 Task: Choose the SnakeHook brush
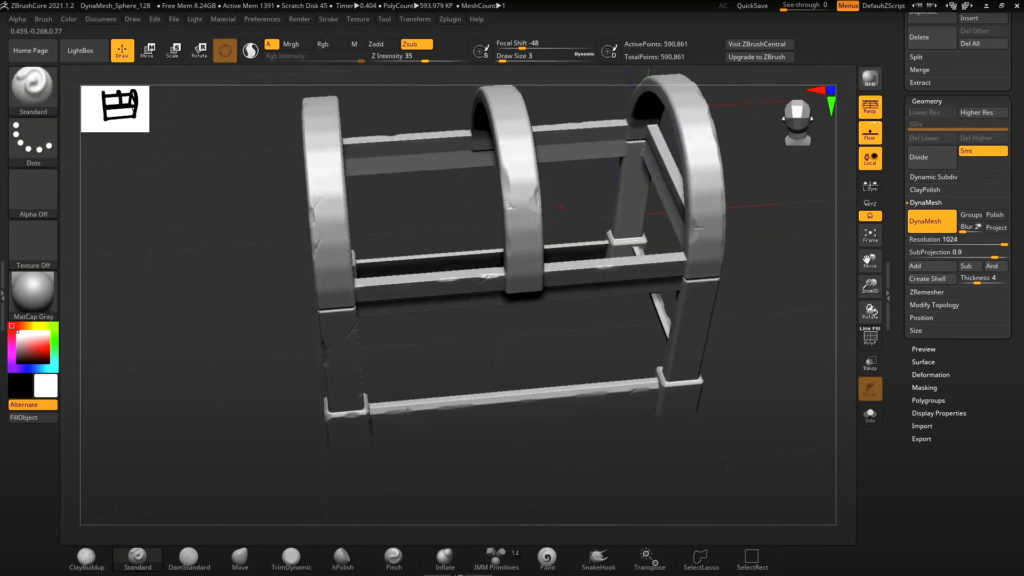coord(599,558)
